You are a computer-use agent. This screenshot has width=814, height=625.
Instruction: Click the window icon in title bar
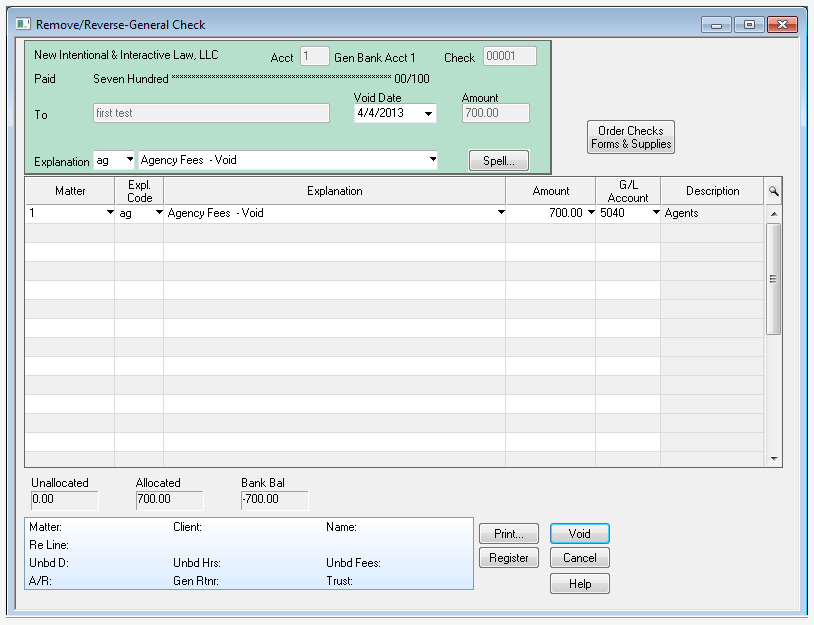click(x=22, y=23)
